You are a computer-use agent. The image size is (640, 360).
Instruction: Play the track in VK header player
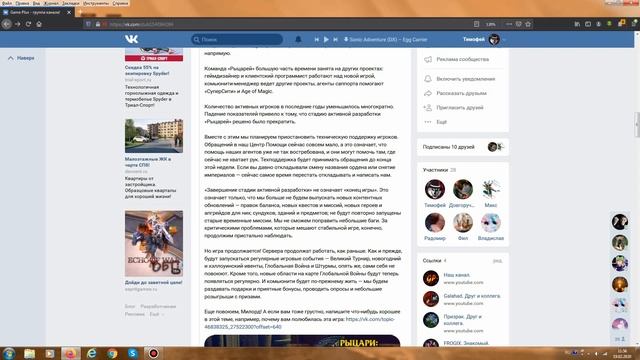(x=326, y=40)
